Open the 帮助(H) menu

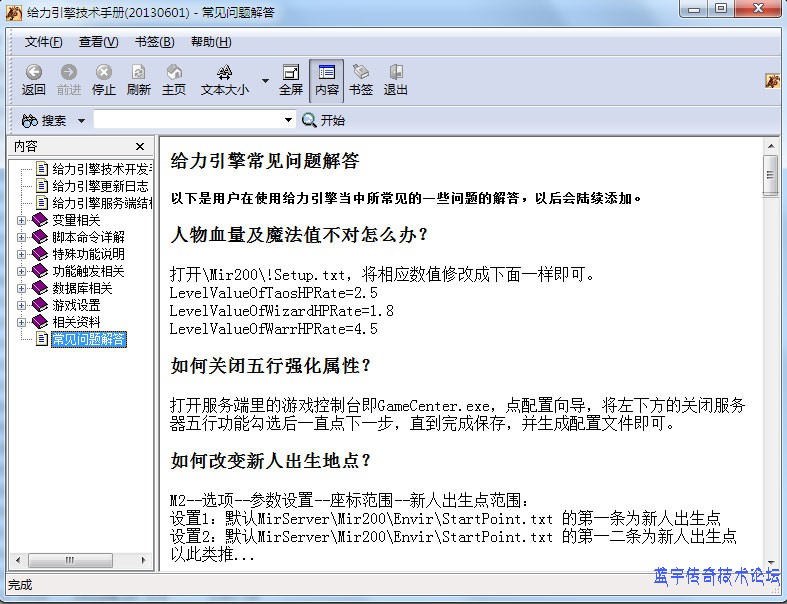click(210, 42)
